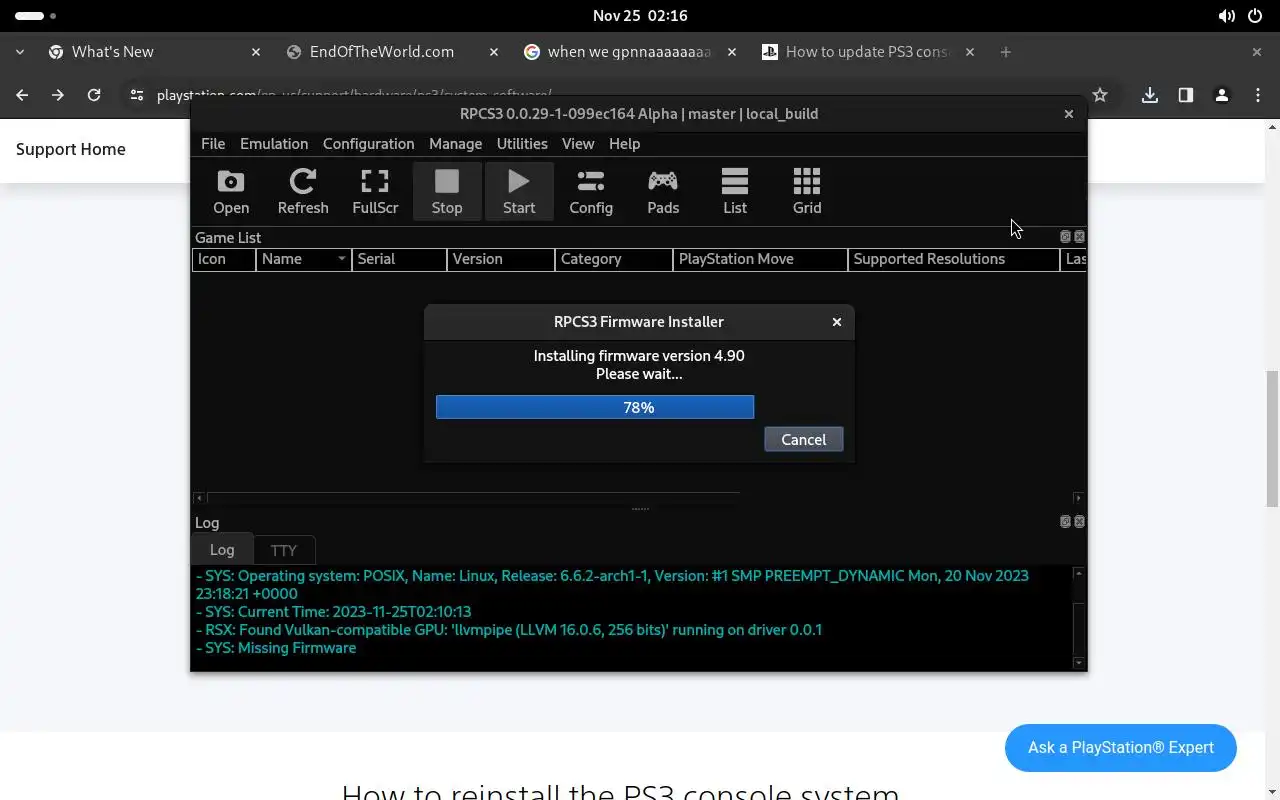Cancel the firmware installation
This screenshot has width=1280, height=800.
(x=804, y=440)
